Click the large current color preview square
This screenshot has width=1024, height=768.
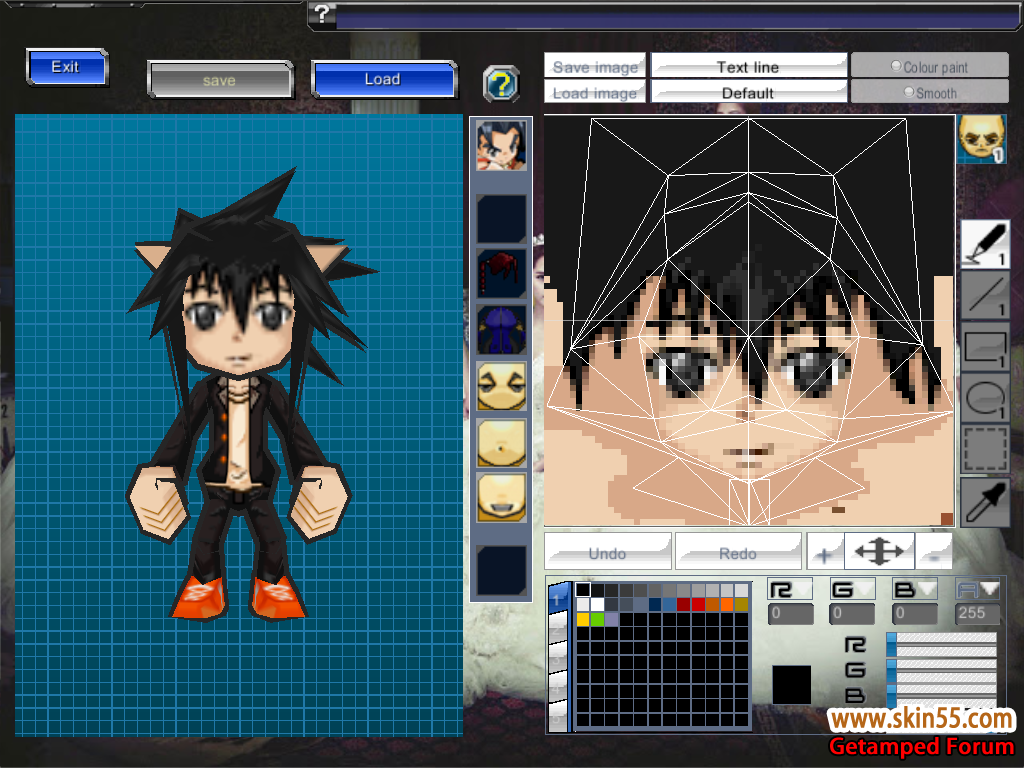(792, 684)
